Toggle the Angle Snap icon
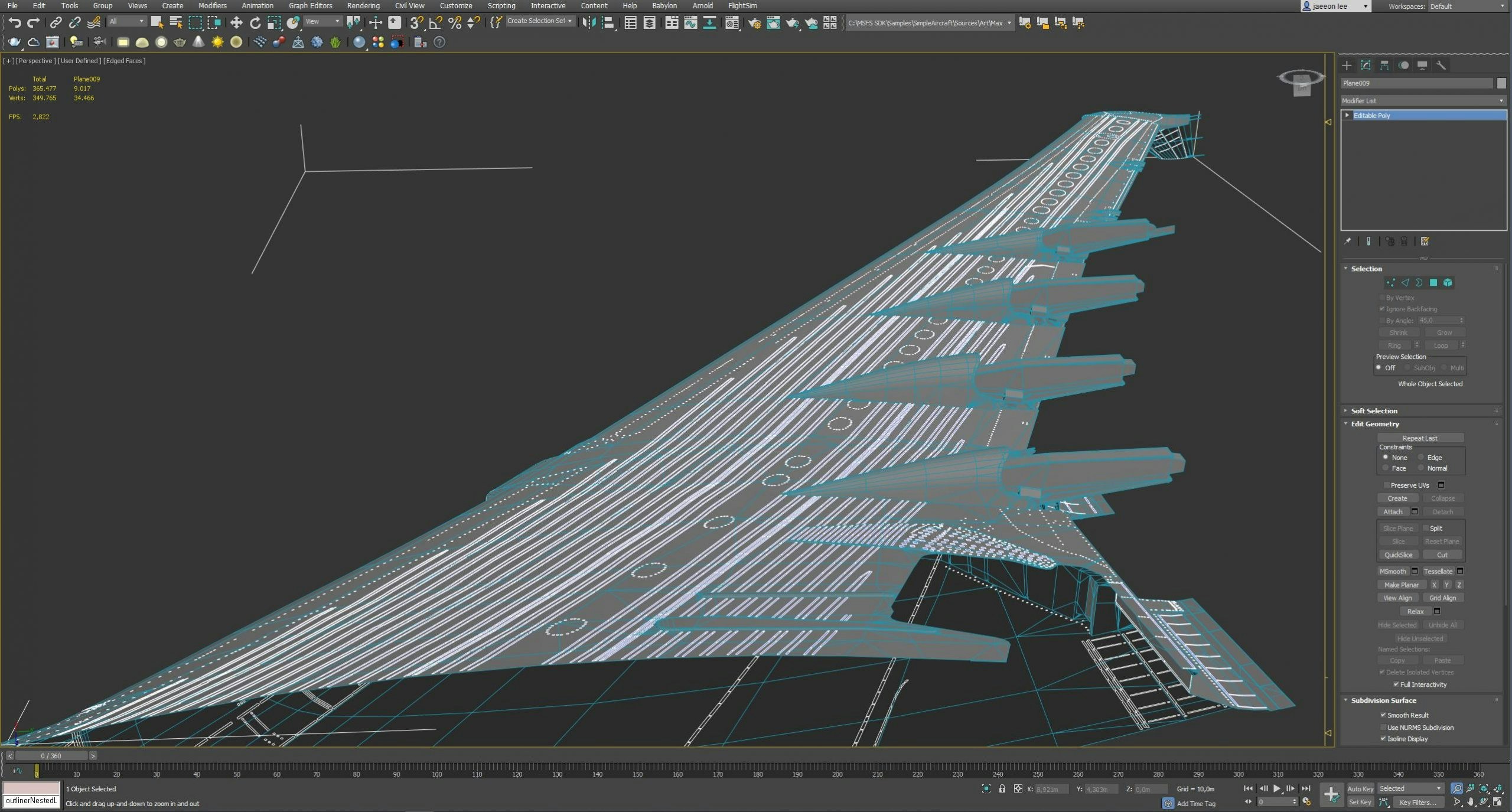 (x=435, y=23)
